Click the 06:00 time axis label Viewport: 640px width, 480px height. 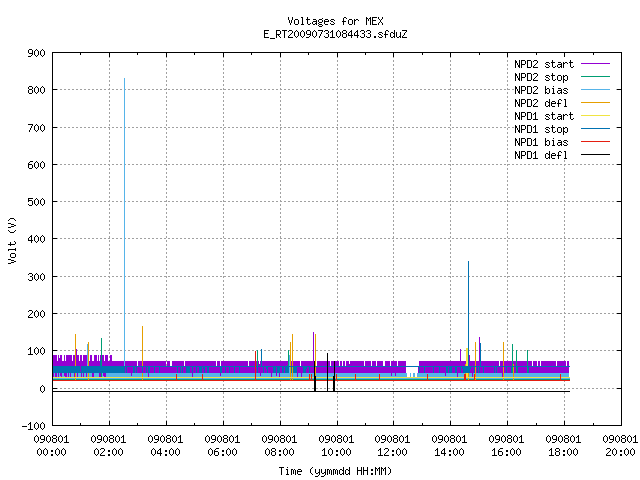pyautogui.click(x=222, y=452)
